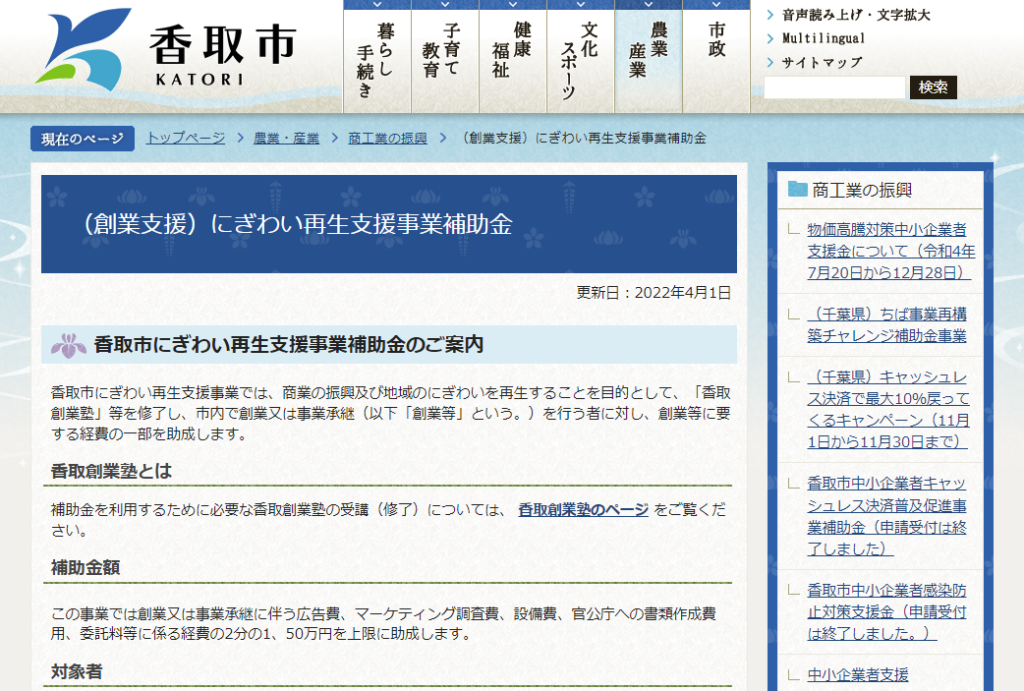Open 音声読み上げ・文字拡大 link

[x=856, y=15]
